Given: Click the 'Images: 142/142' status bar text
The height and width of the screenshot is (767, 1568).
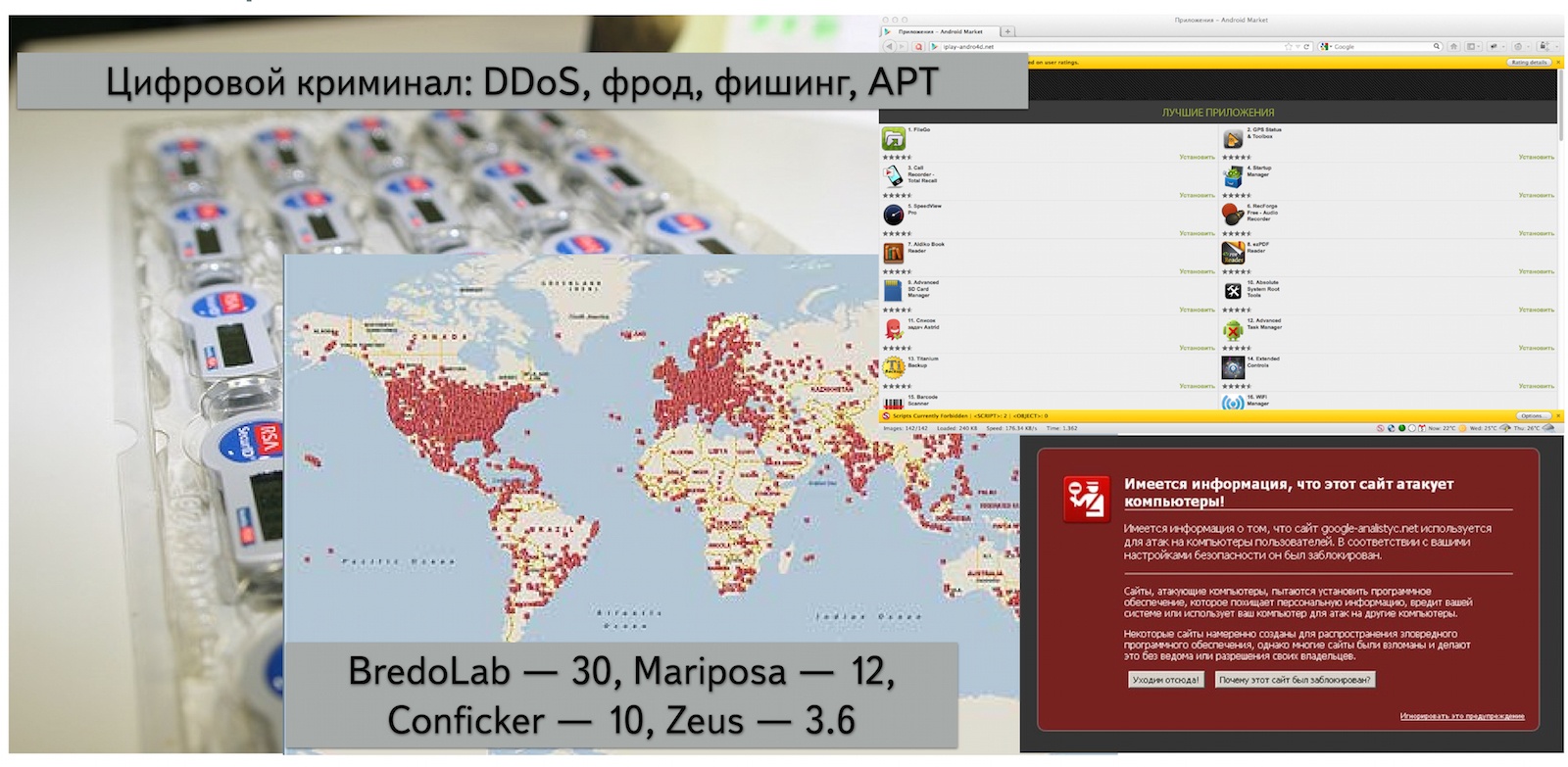Looking at the screenshot, I should coord(906,428).
